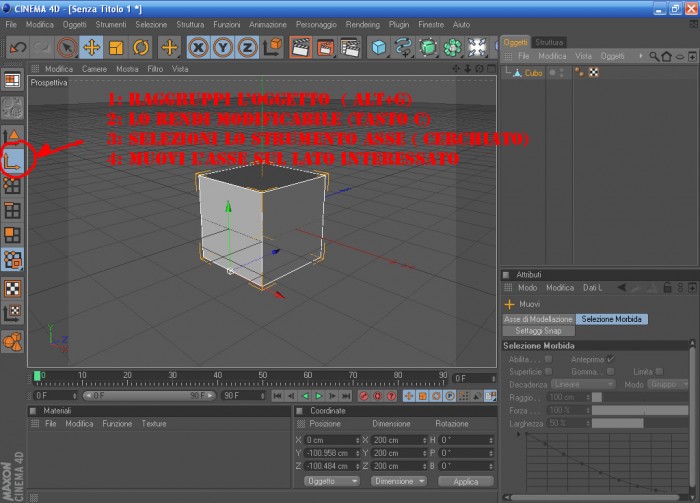Select the Edges mode icon
This screenshot has width=700, height=503.
coord(12,210)
